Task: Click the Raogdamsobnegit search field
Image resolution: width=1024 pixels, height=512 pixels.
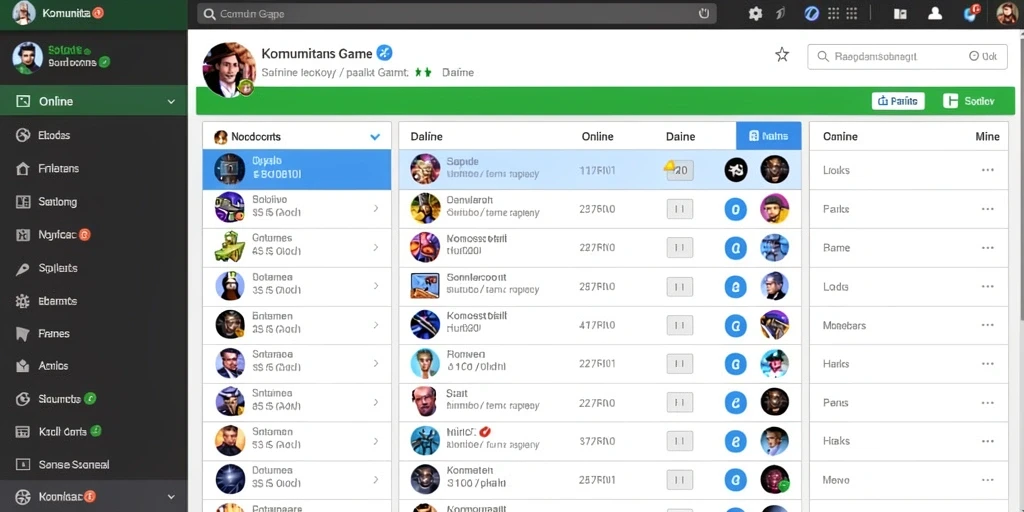Action: tap(907, 57)
